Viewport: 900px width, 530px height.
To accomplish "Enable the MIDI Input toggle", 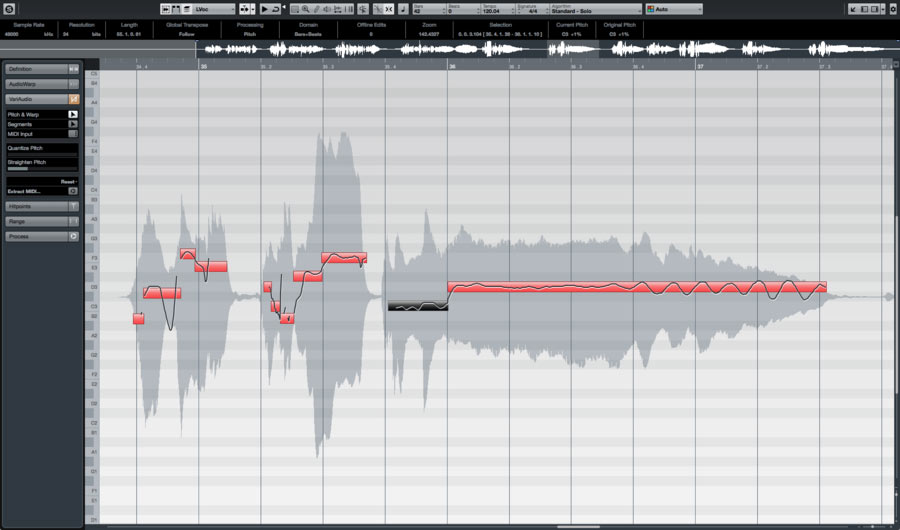I will (73, 133).
